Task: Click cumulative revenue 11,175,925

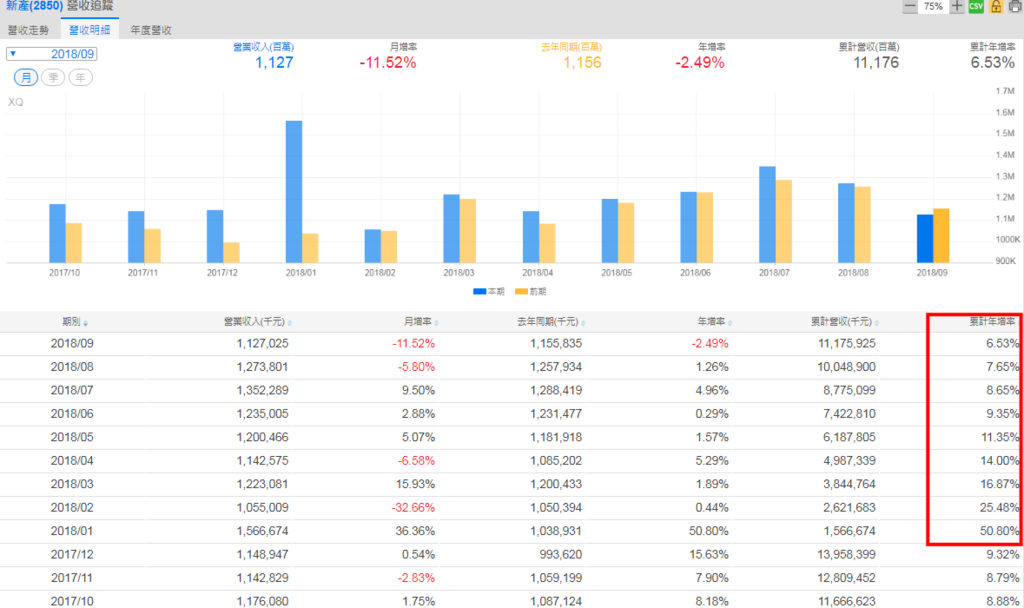Action: (x=847, y=344)
